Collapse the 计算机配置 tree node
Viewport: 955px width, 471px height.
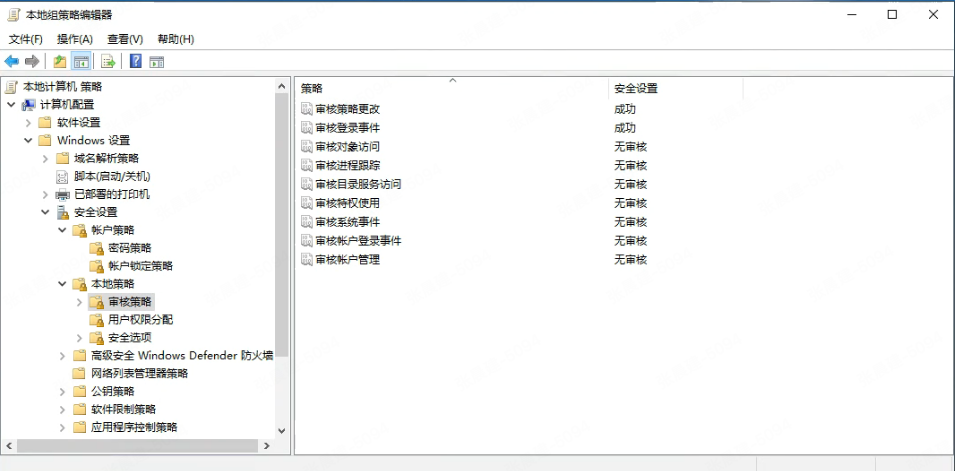tap(11, 105)
